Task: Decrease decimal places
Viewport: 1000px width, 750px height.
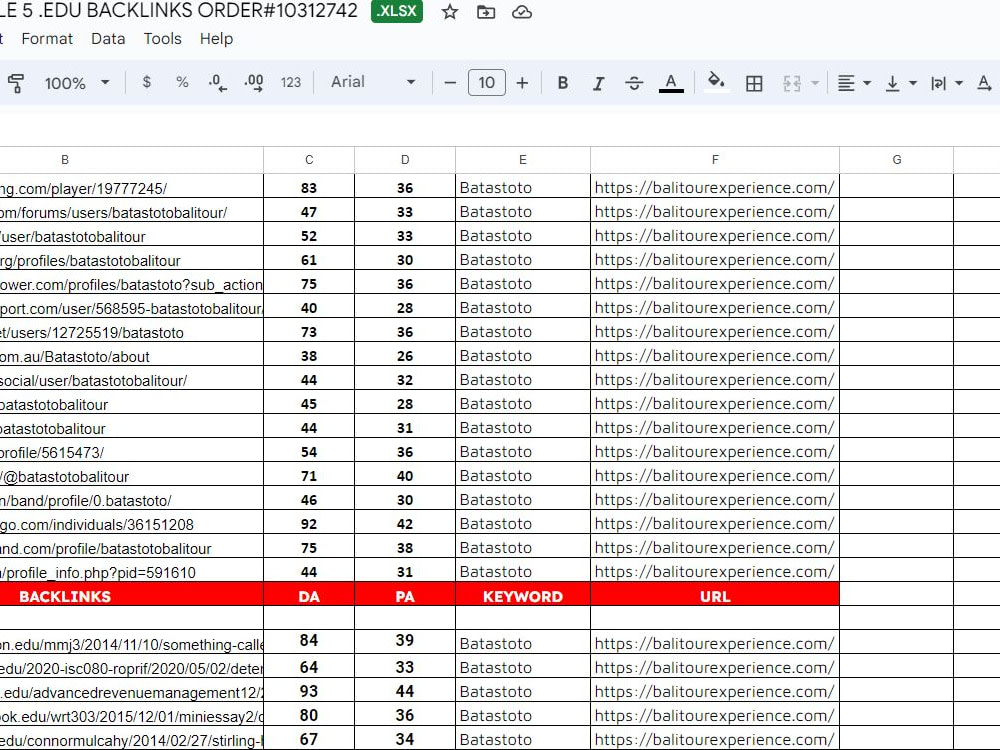Action: point(217,83)
